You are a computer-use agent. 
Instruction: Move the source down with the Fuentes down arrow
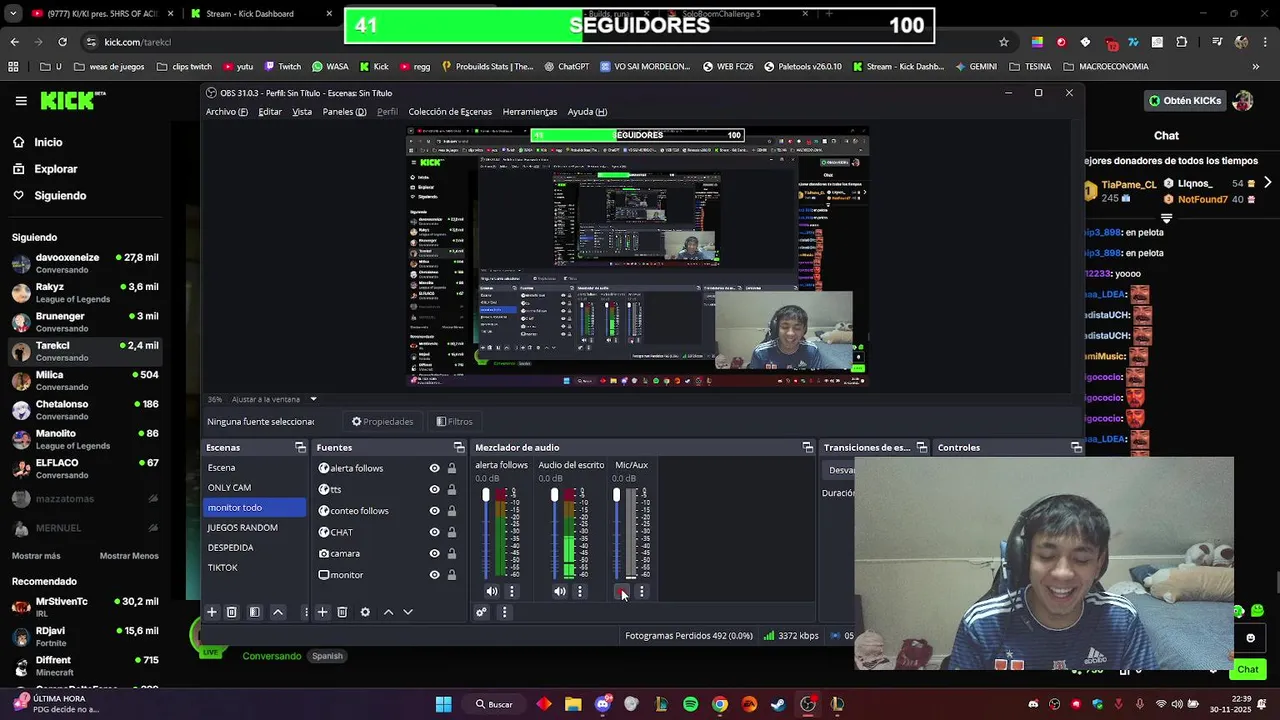(x=408, y=612)
